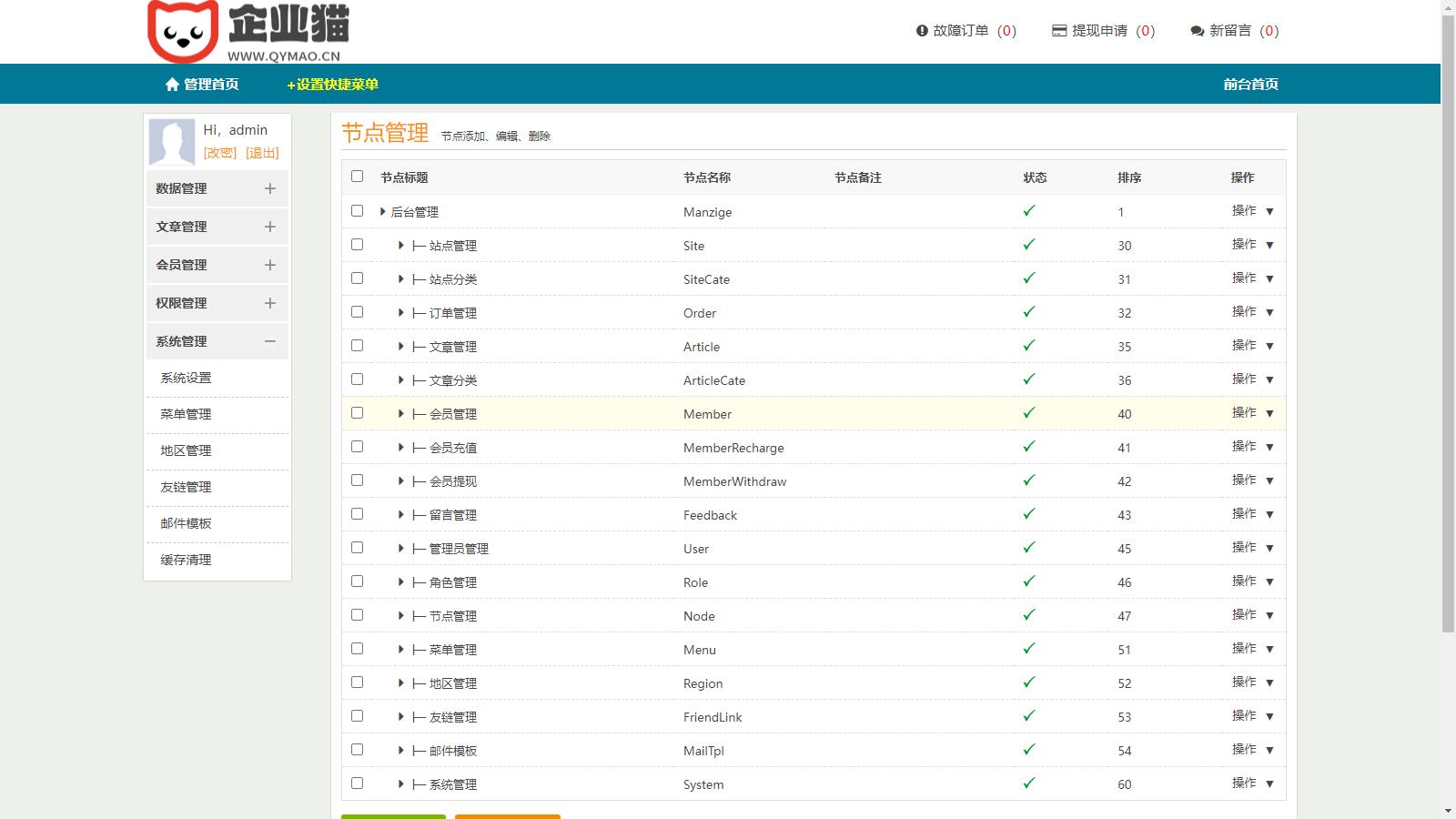The image size is (1456, 819).
Task: Click the 新留言 chat bubble icon
Action: 1197,31
